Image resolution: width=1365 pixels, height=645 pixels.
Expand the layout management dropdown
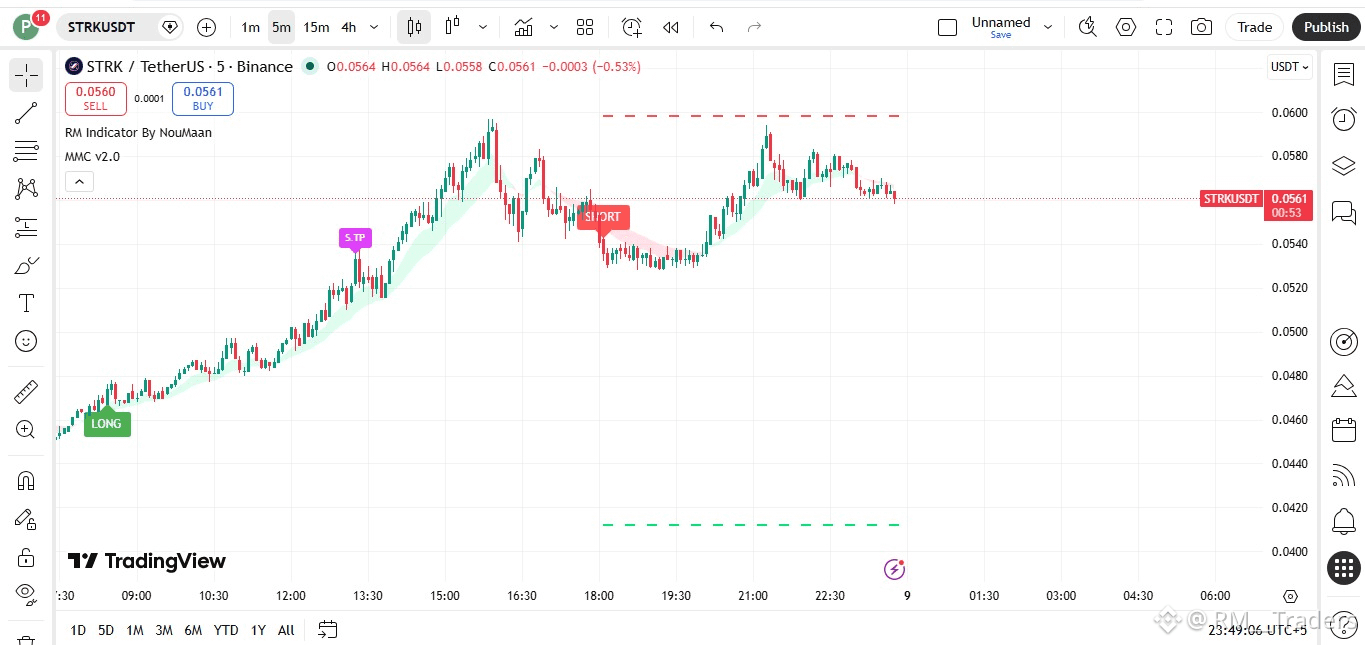coord(1048,27)
